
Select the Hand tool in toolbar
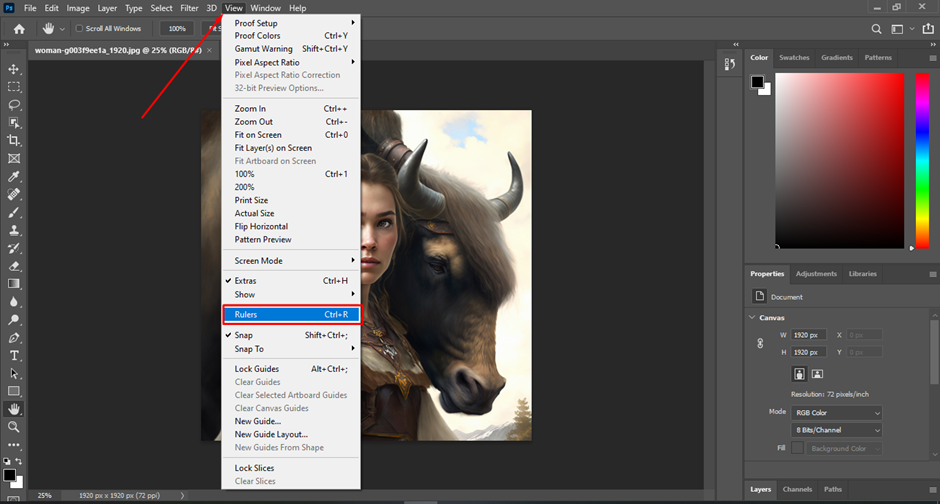14,409
